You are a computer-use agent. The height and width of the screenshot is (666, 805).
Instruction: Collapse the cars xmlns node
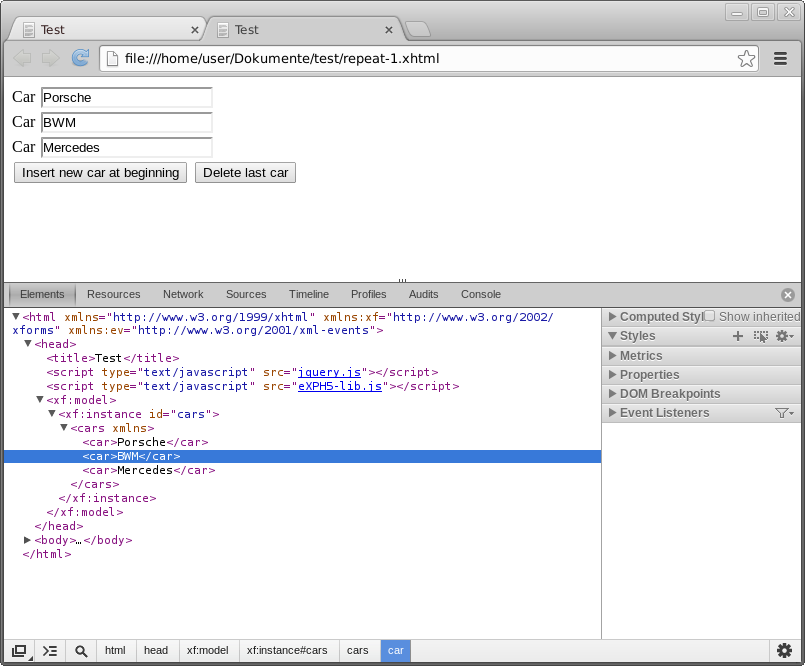pos(64,427)
